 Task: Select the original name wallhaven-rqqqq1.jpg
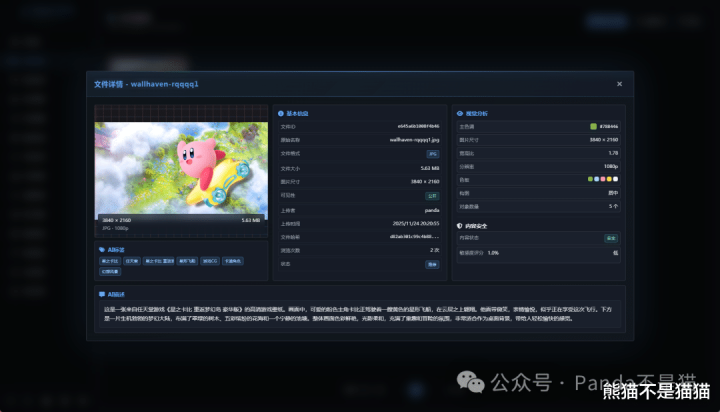414,140
